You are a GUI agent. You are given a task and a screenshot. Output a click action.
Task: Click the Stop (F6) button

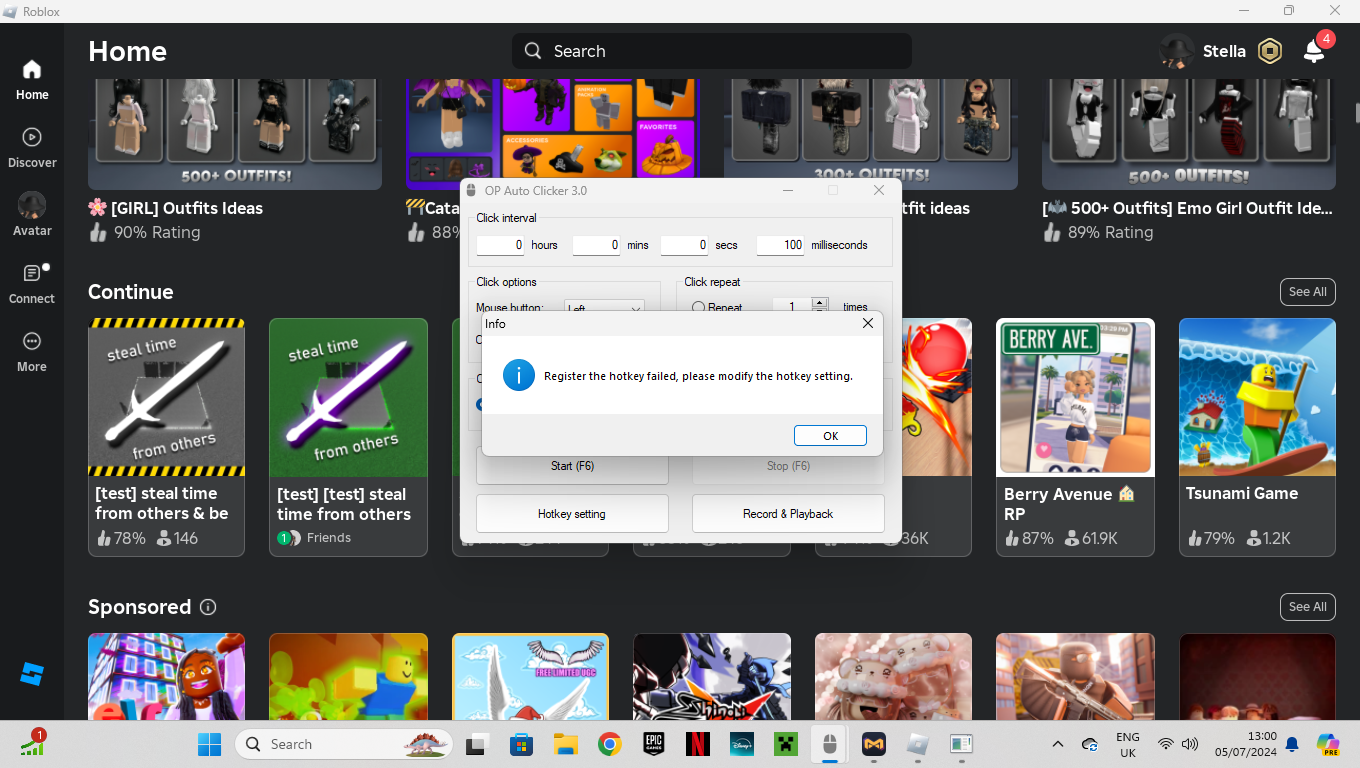788,466
